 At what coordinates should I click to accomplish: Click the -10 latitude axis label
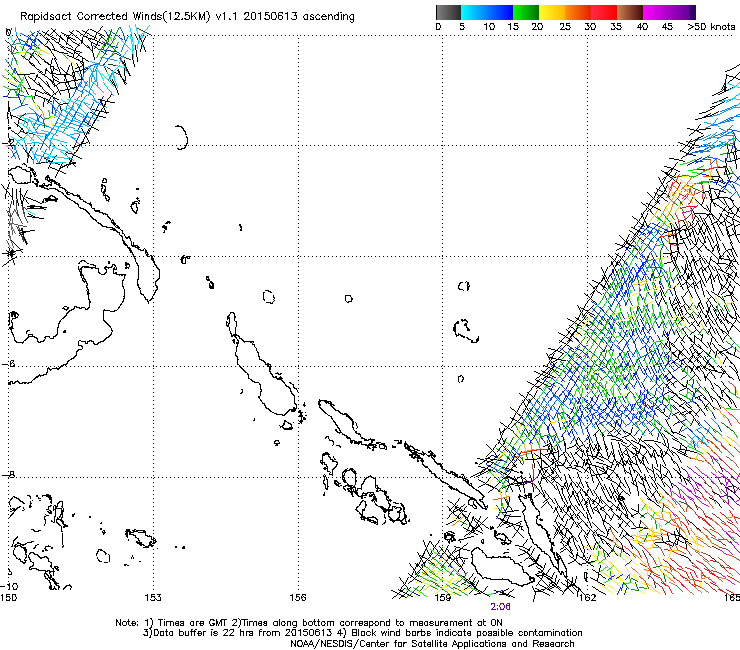click(x=9, y=587)
